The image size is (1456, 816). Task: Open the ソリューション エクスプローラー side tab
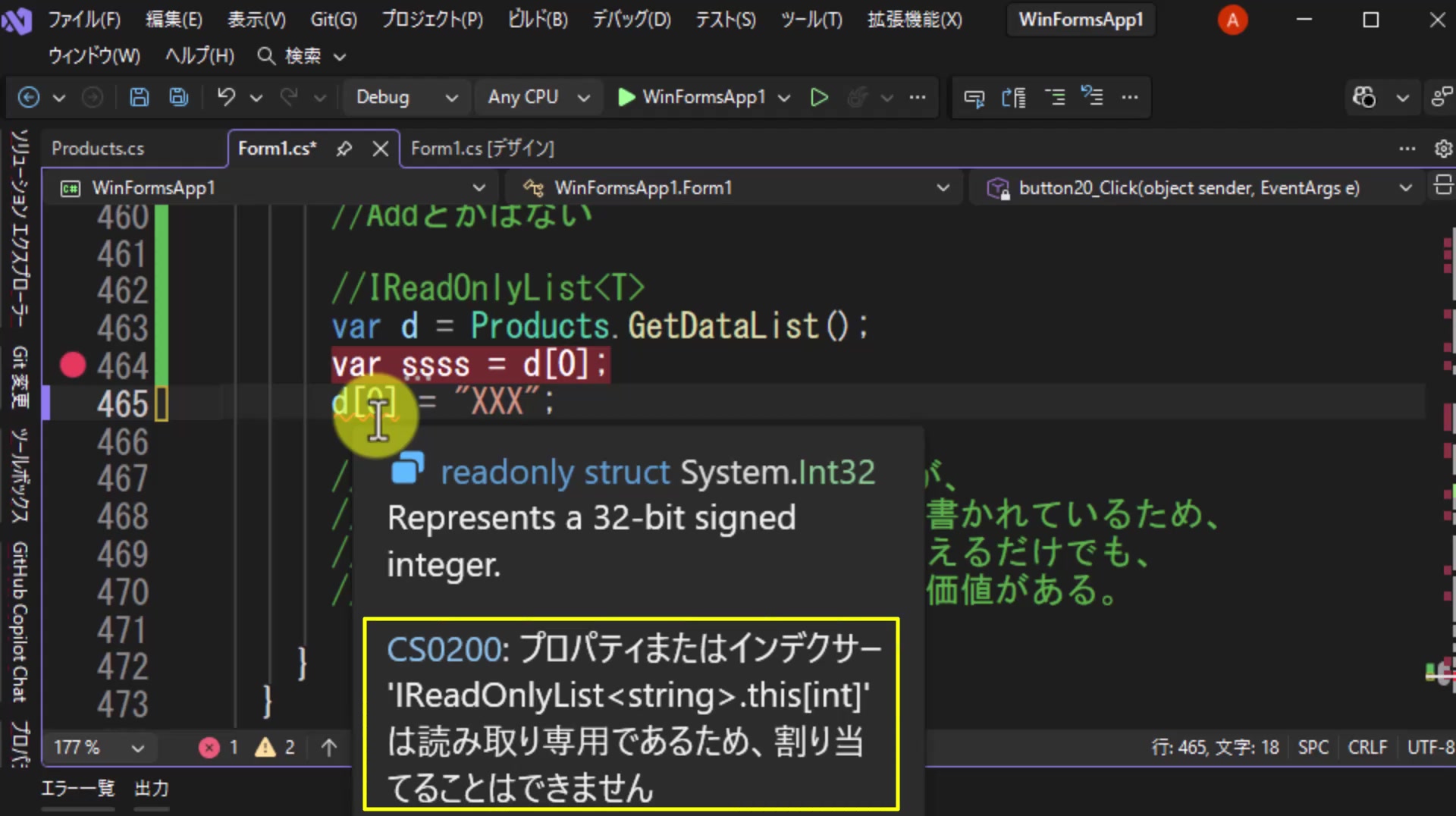pos(20,228)
